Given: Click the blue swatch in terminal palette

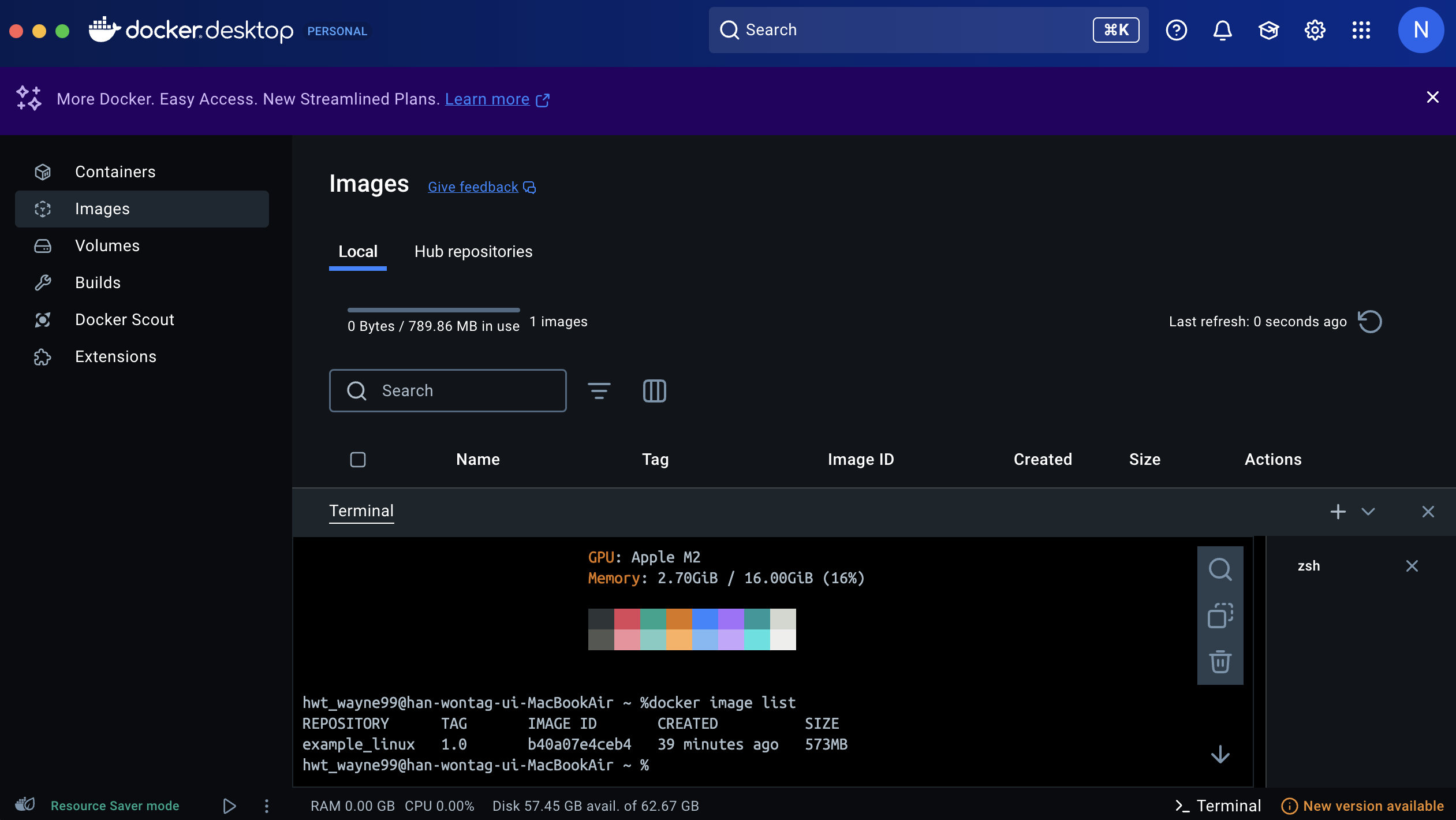Looking at the screenshot, I should coord(705,619).
